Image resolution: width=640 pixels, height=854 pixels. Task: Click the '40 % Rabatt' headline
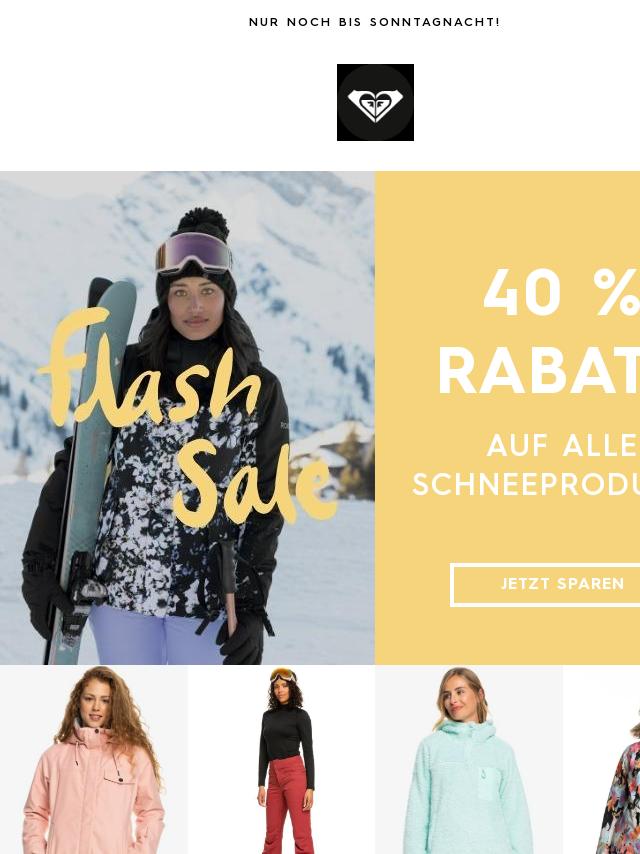tap(539, 332)
